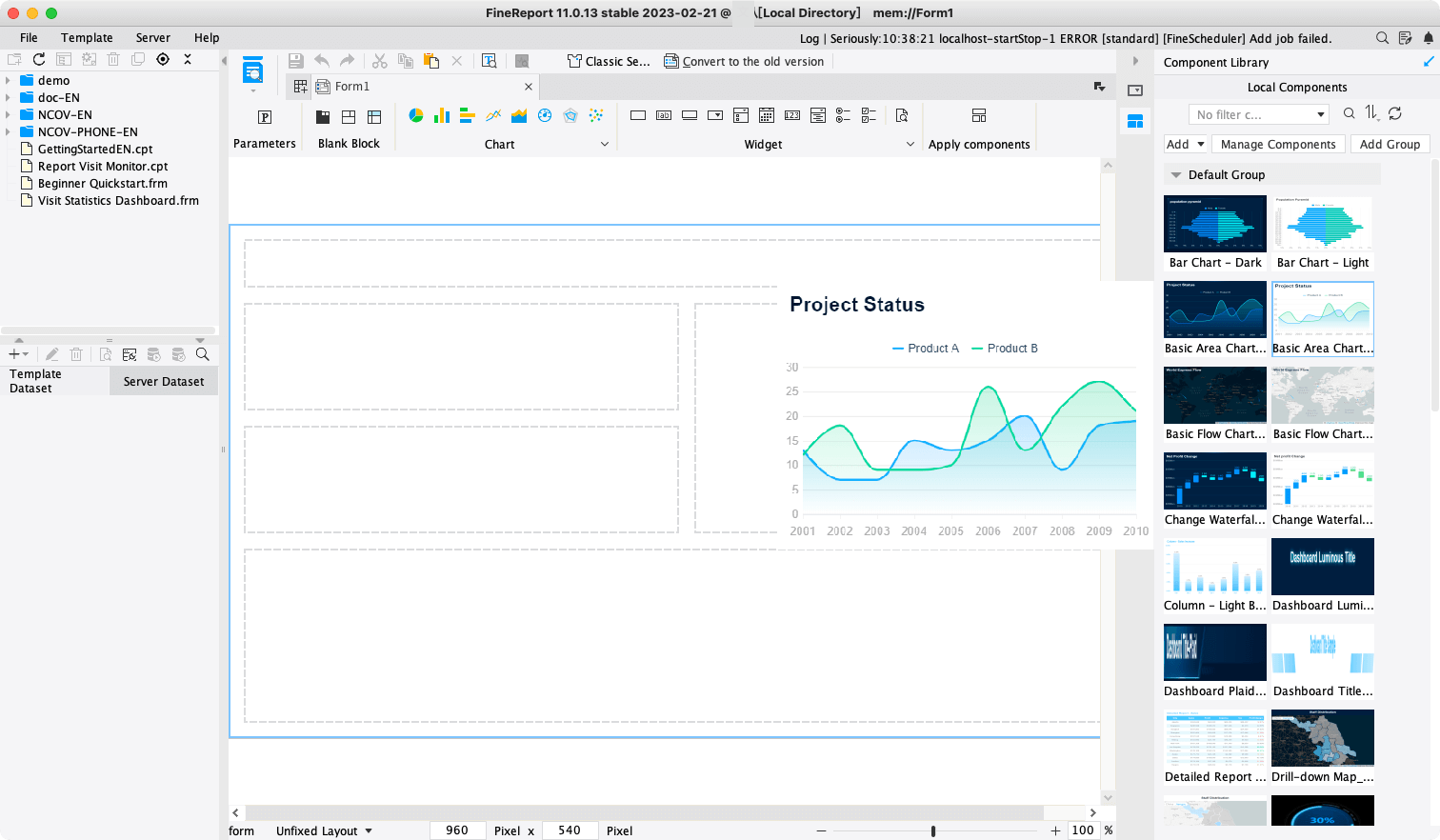This screenshot has width=1440, height=840.
Task: Expand the Chart category chevron
Action: point(606,144)
